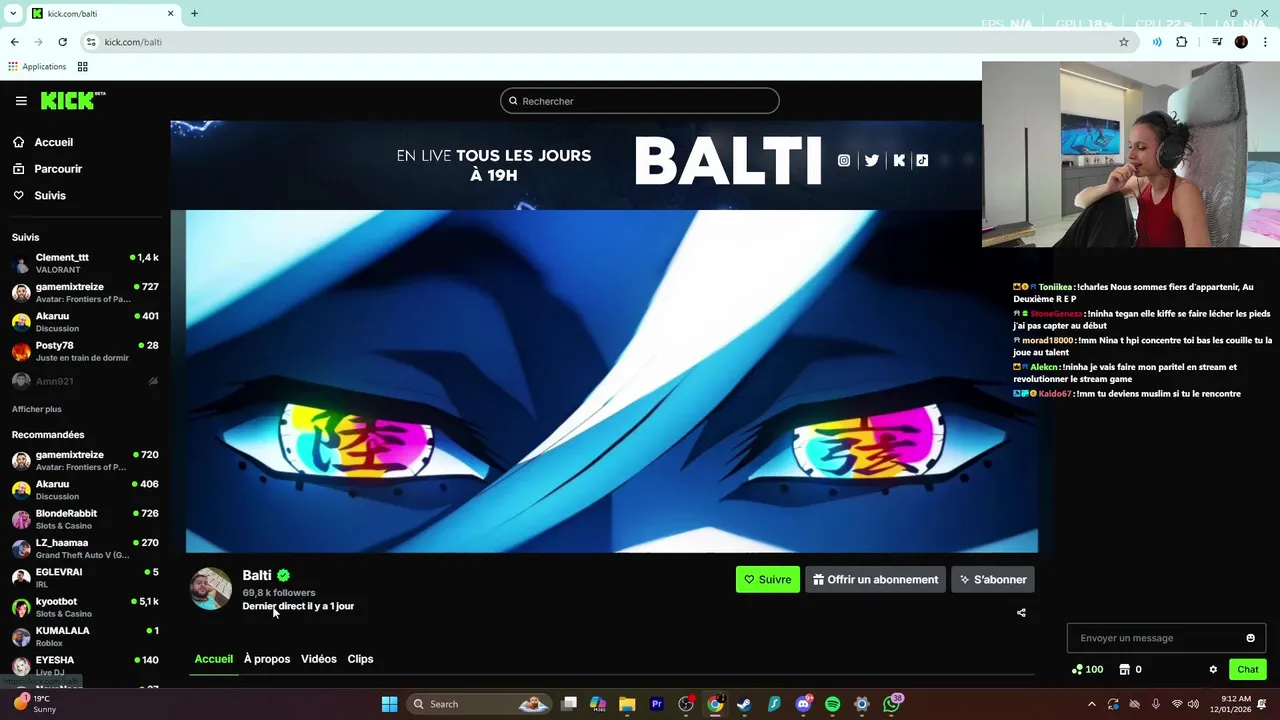The width and height of the screenshot is (1280, 720).
Task: Click the username Kaido67 in chat
Action: point(1054,394)
